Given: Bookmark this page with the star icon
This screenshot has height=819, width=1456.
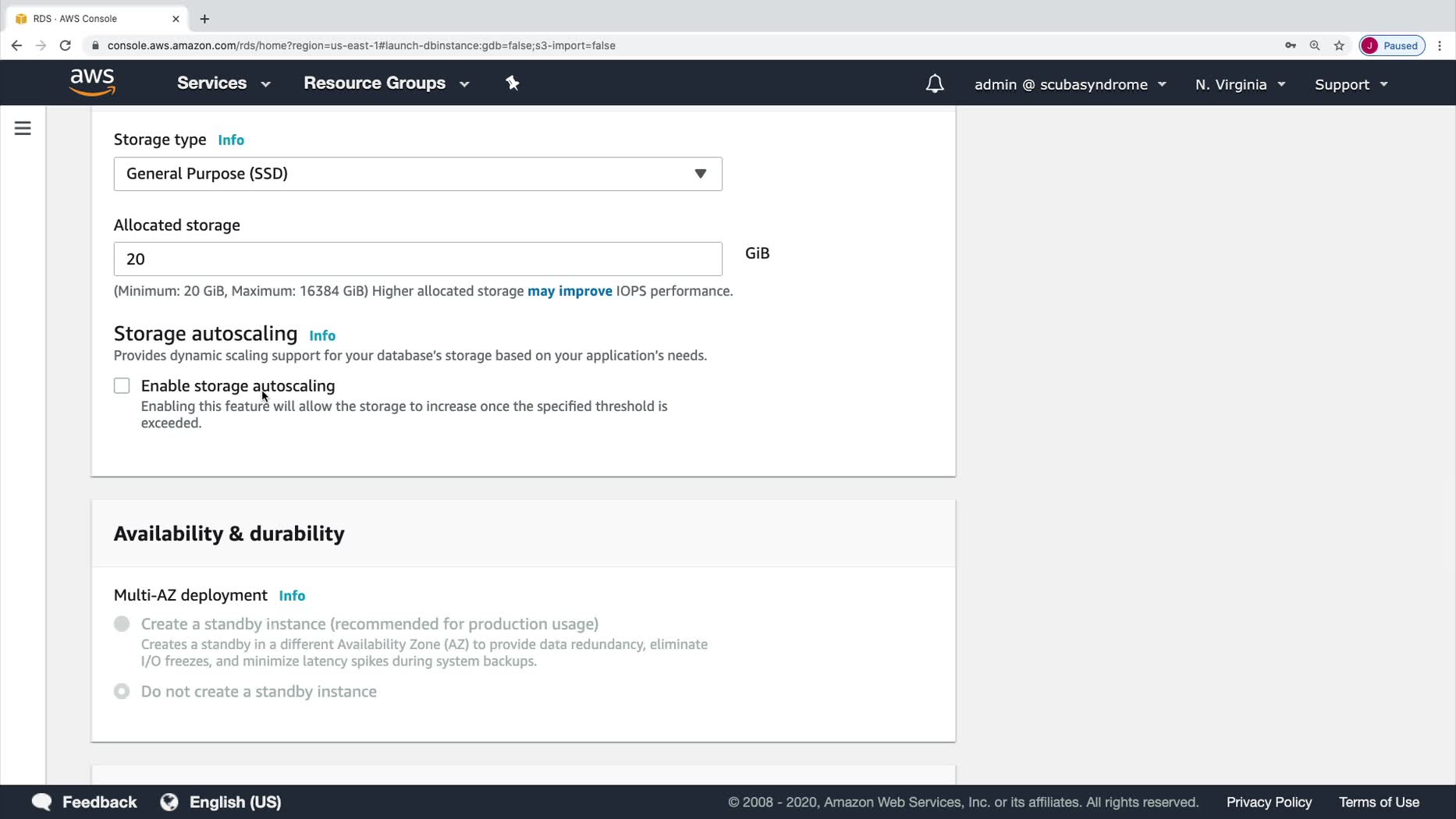Looking at the screenshot, I should [1339, 45].
